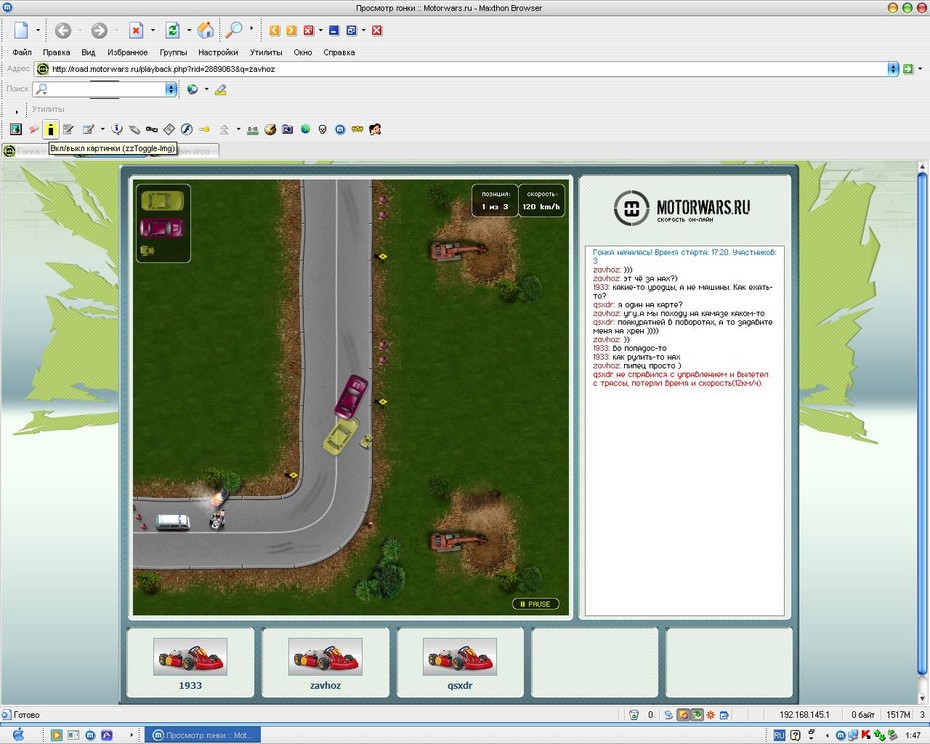Click the yellow key utility icon
930x744 pixels.
[204, 129]
